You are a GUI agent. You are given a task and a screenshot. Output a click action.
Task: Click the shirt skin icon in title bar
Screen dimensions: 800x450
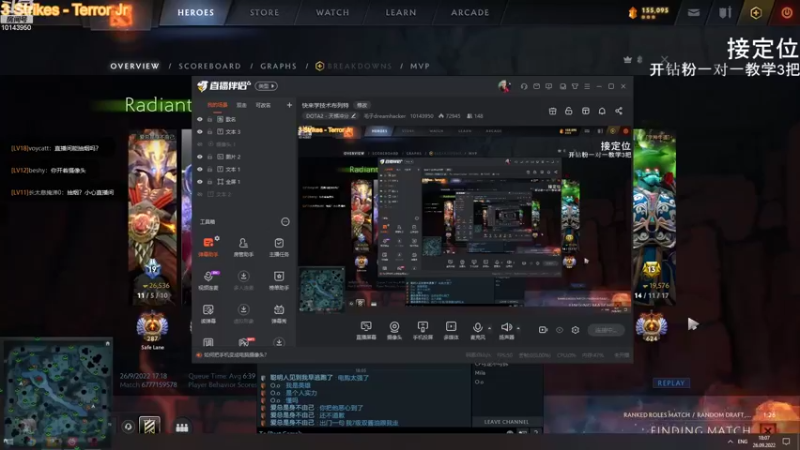click(575, 86)
